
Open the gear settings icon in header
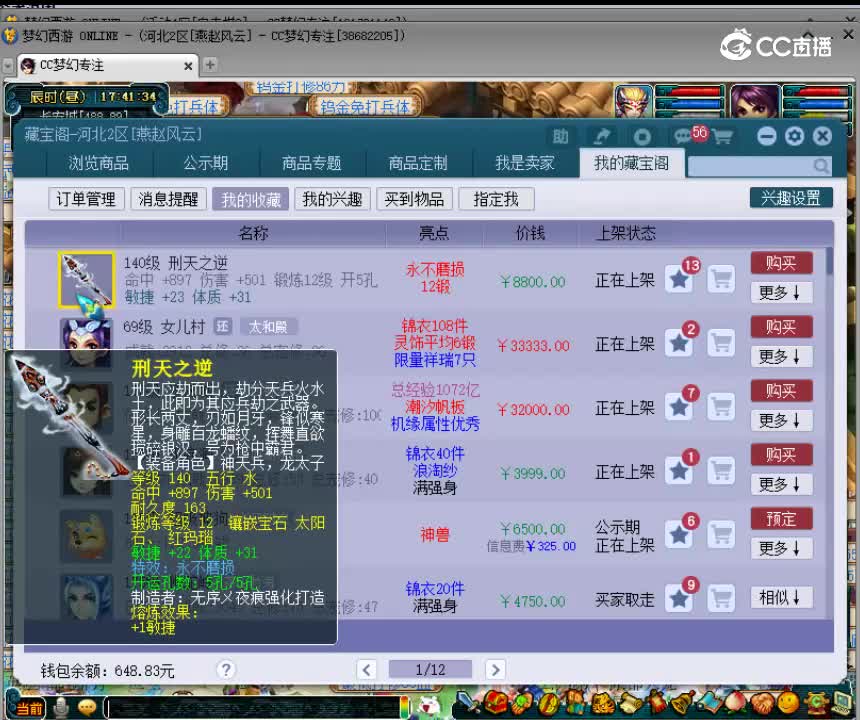[795, 136]
